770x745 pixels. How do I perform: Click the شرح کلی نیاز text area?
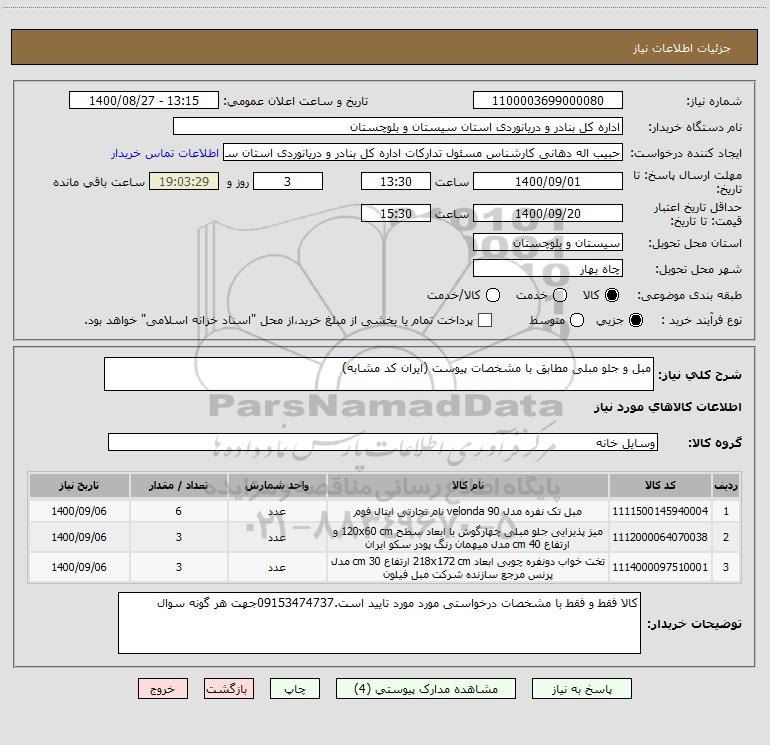[x=379, y=374]
